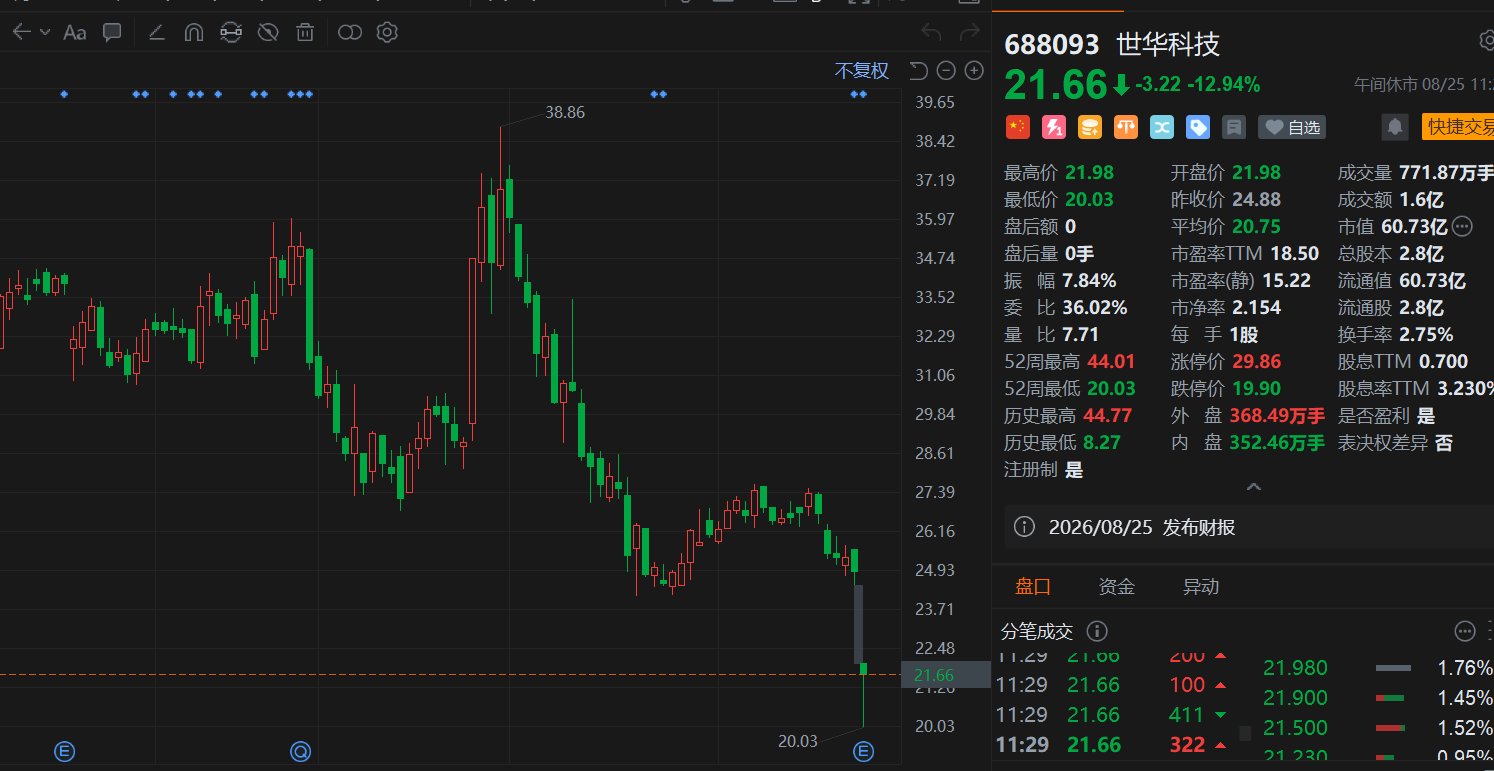Image resolution: width=1494 pixels, height=771 pixels.
Task: Click the 外盘 value 368.49万手
Action: [1279, 415]
